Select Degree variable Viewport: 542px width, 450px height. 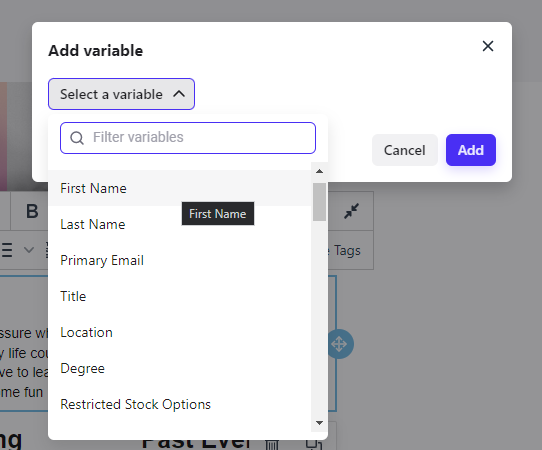coord(180,368)
